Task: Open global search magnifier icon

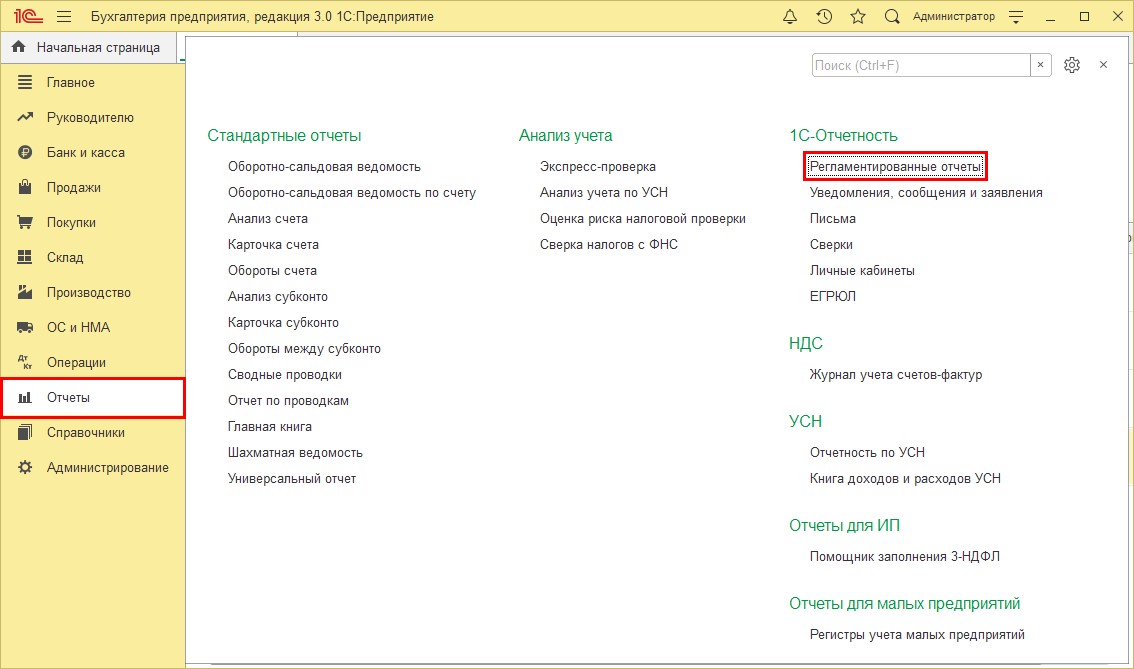Action: coord(892,17)
